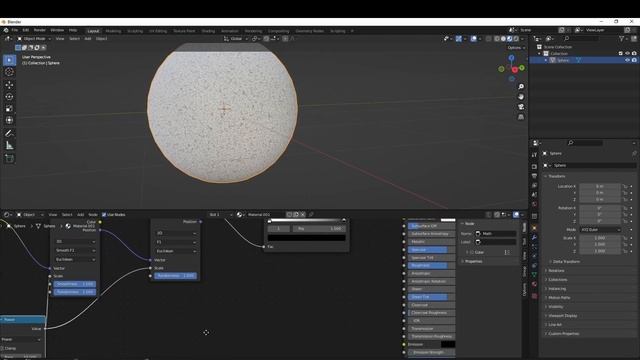Click the node Name field showing Math
Viewport: 640px width, 360px height.
click(x=496, y=234)
